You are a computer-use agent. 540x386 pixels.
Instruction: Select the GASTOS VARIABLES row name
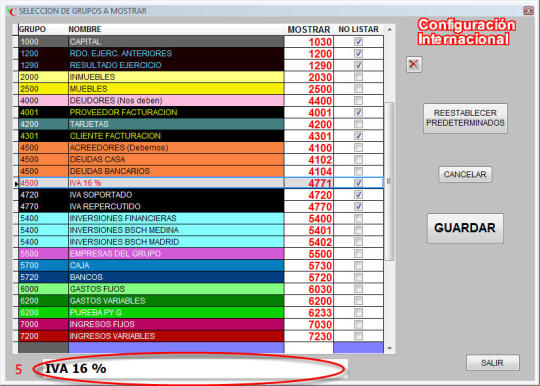176,301
